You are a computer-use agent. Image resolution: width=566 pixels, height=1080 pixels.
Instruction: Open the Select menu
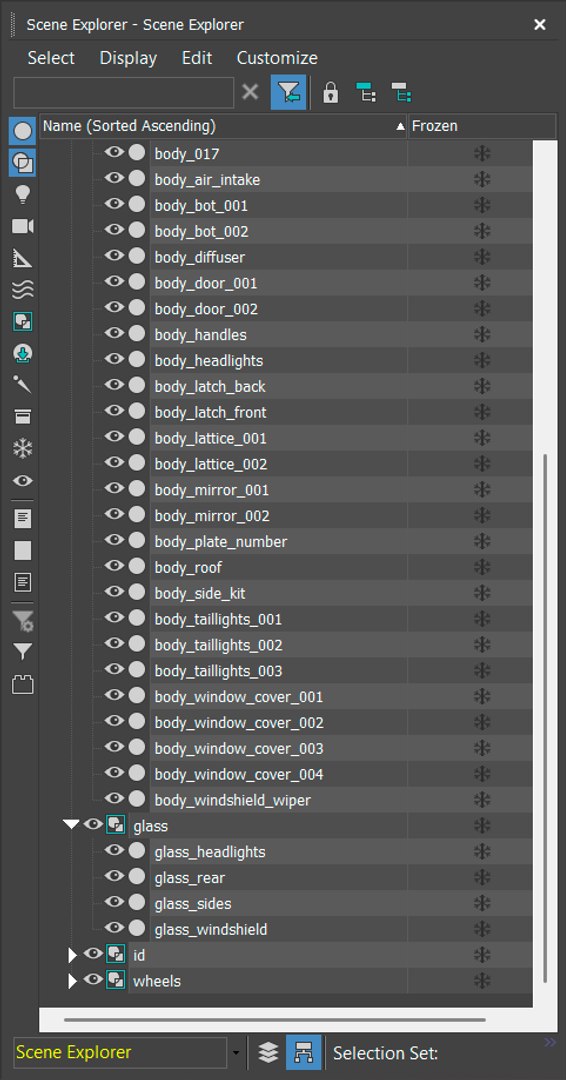pyautogui.click(x=51, y=58)
